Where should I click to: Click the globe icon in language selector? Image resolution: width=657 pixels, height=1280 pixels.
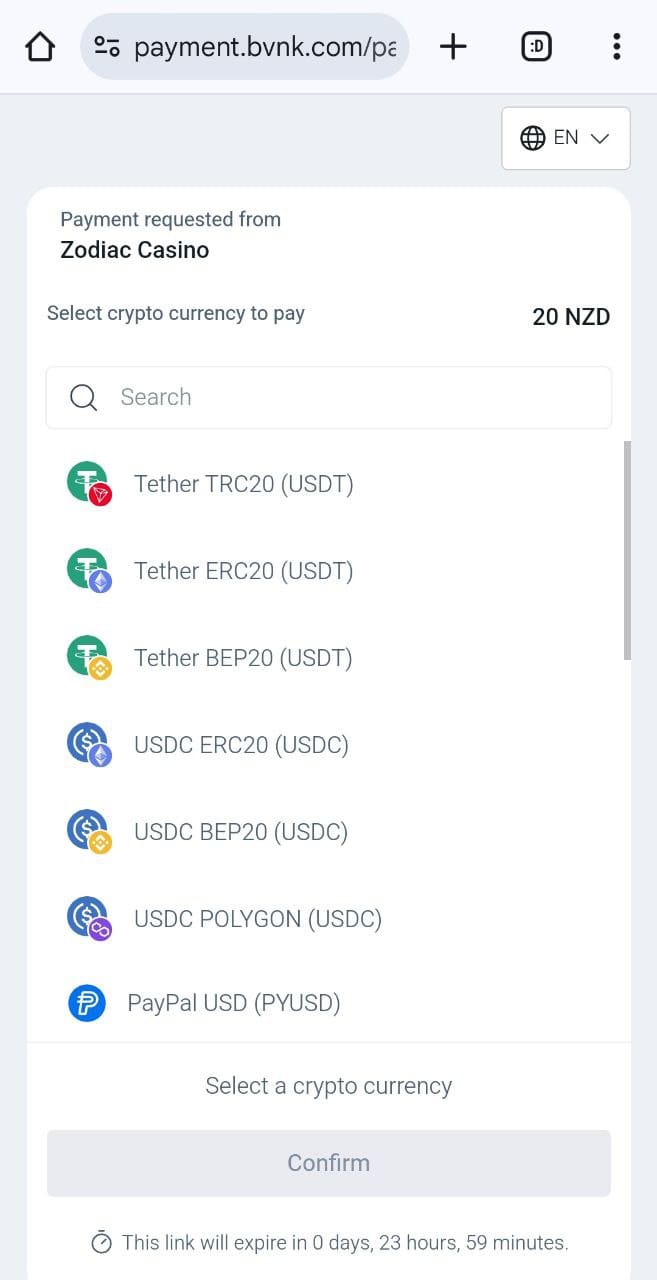tap(533, 138)
